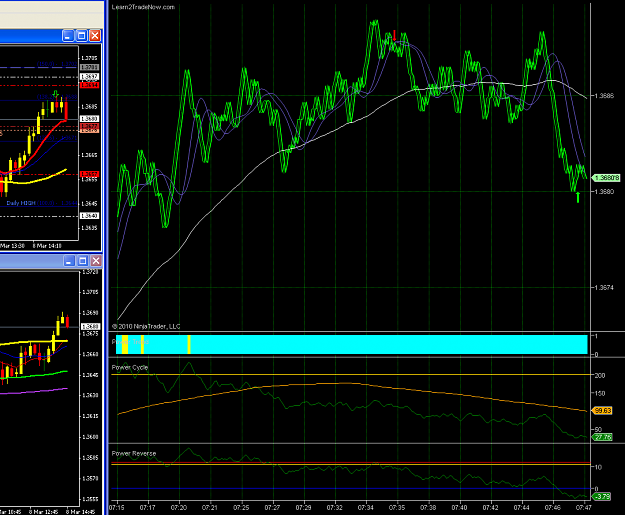Click the yellow Power Trend segment near 07:20
Viewport: 625px width, 515px height.
pyautogui.click(x=189, y=344)
